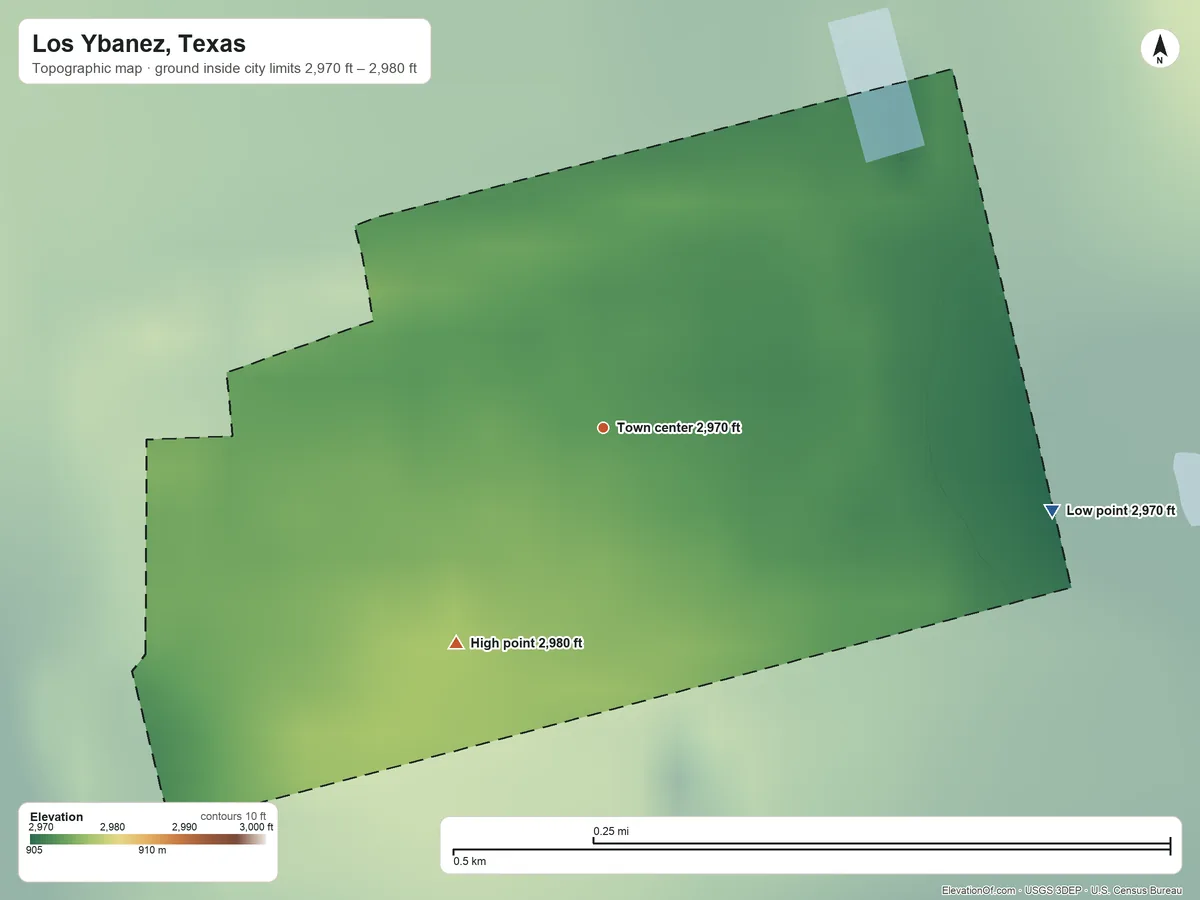Click the Town center circle marker
Image resolution: width=1200 pixels, height=900 pixels.
603,428
